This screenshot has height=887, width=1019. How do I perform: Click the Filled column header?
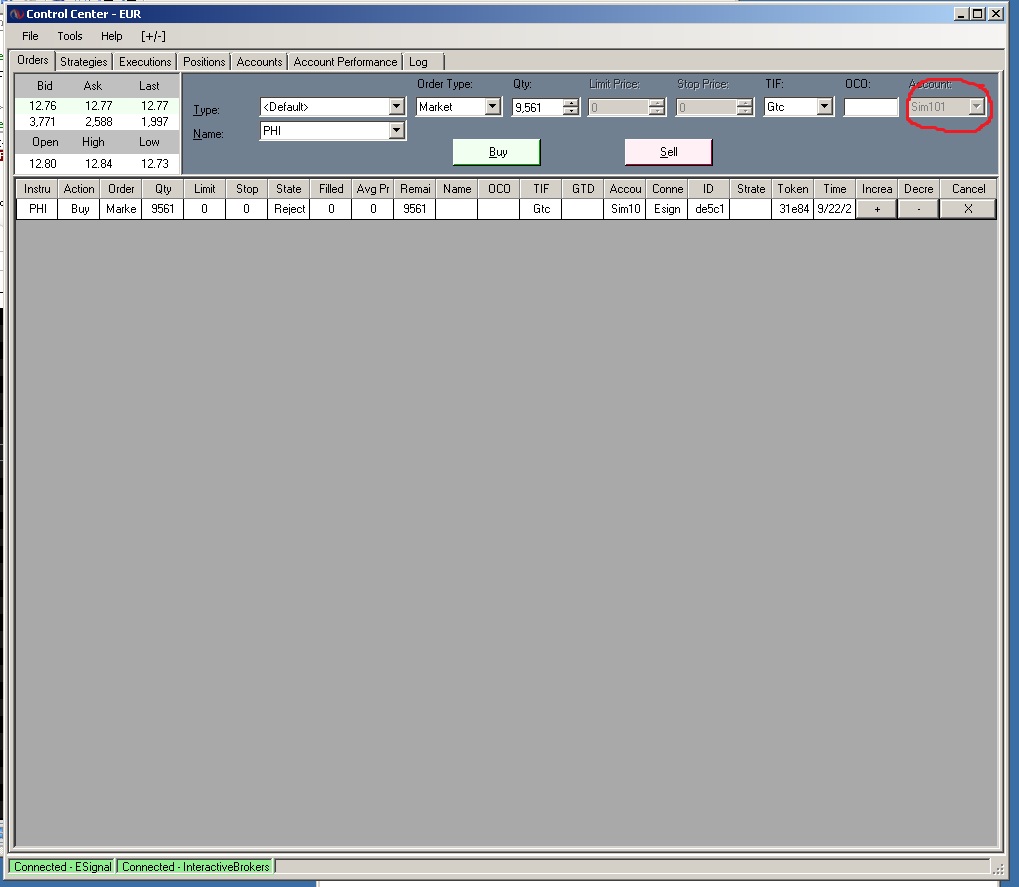pos(331,189)
